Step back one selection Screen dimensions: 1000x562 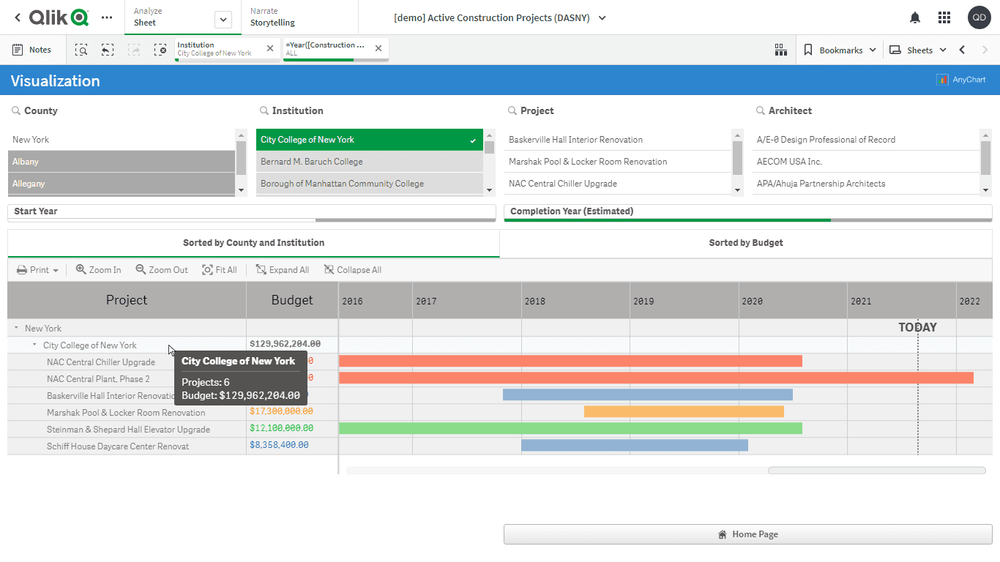point(107,50)
